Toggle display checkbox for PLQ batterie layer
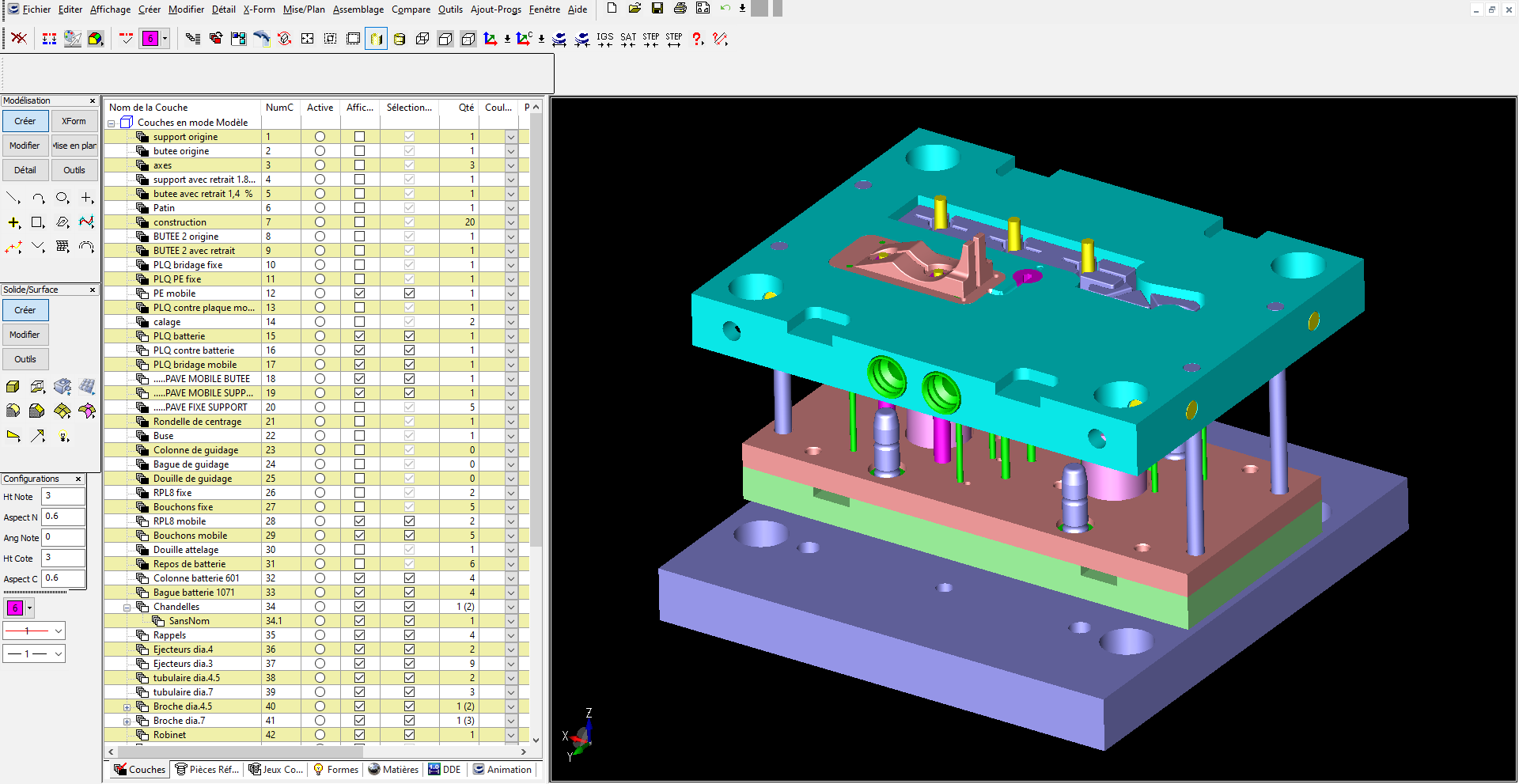Screen dimensions: 1519x784 tap(359, 336)
